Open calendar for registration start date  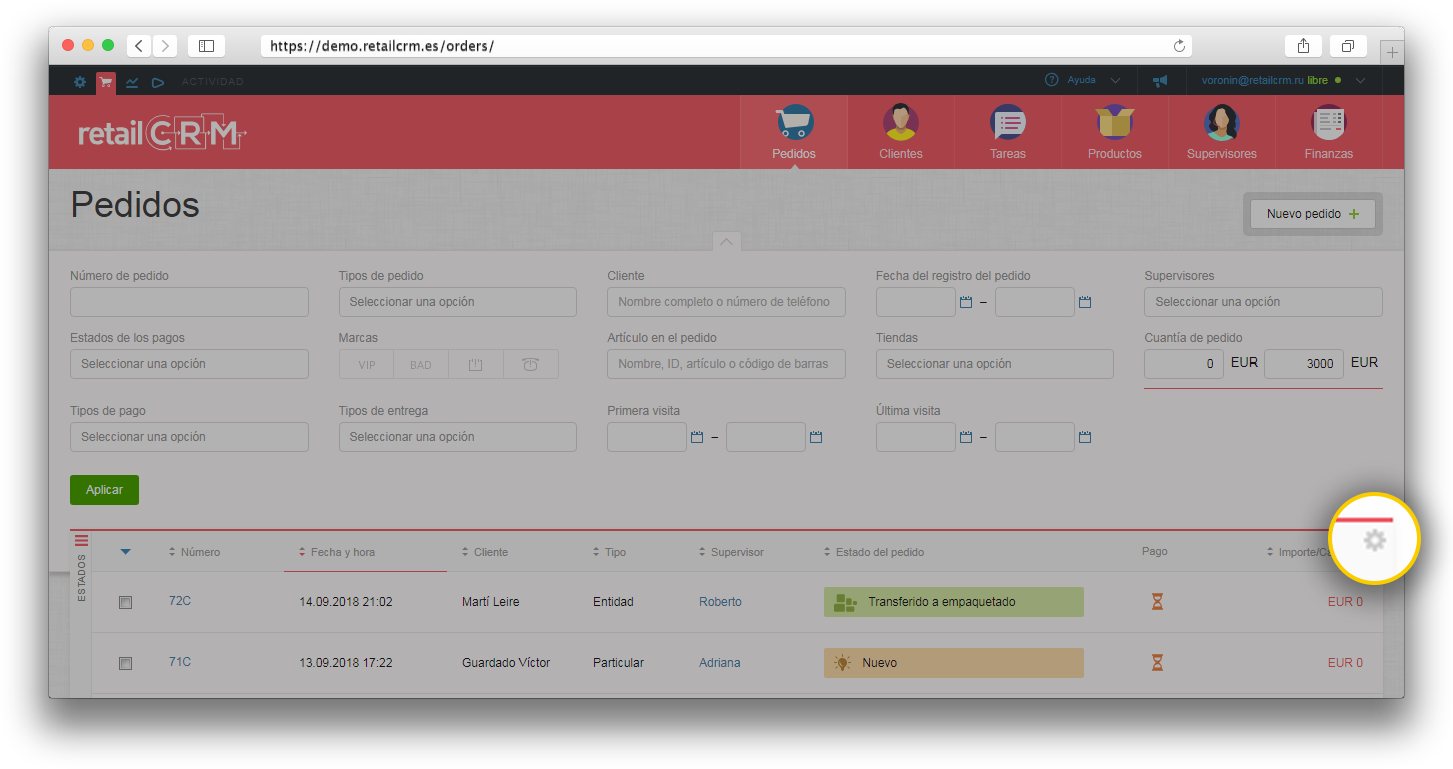966,302
